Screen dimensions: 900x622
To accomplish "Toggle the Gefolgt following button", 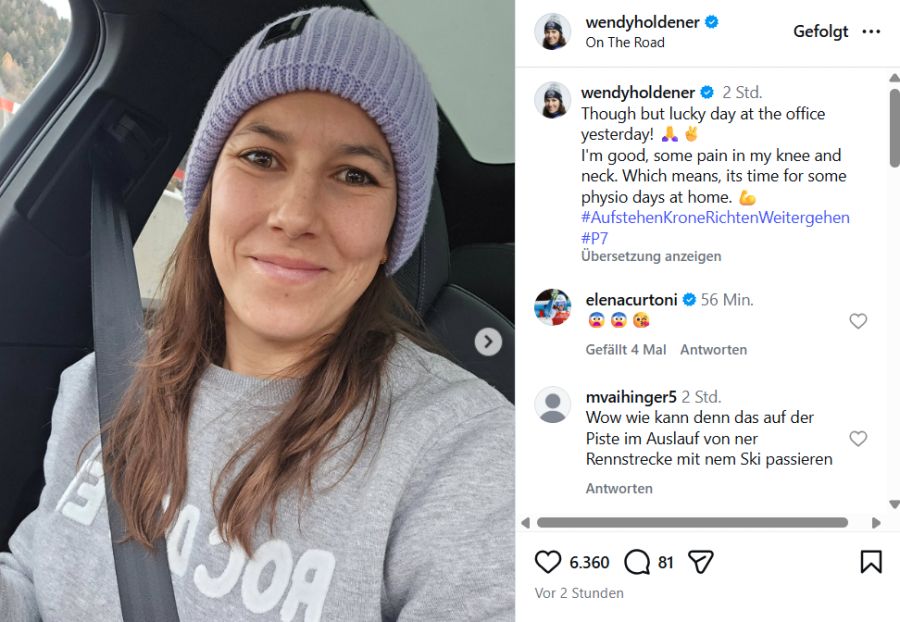I will [x=820, y=32].
